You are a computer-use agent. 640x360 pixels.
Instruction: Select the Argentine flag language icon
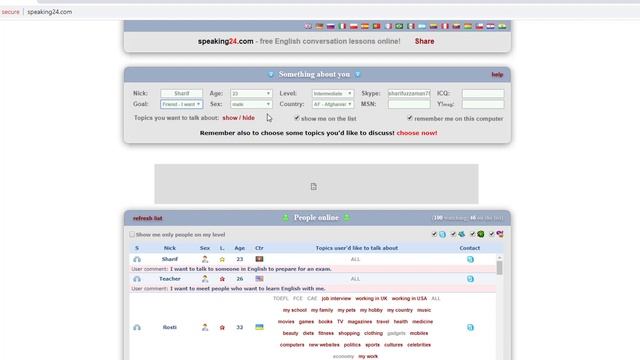[422, 26]
